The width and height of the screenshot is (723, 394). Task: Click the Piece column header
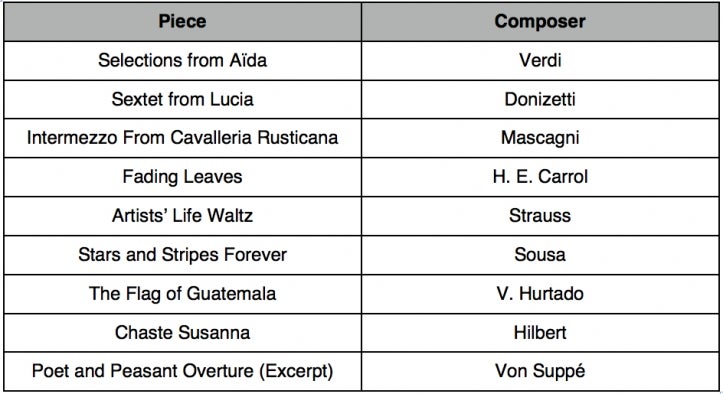click(183, 22)
